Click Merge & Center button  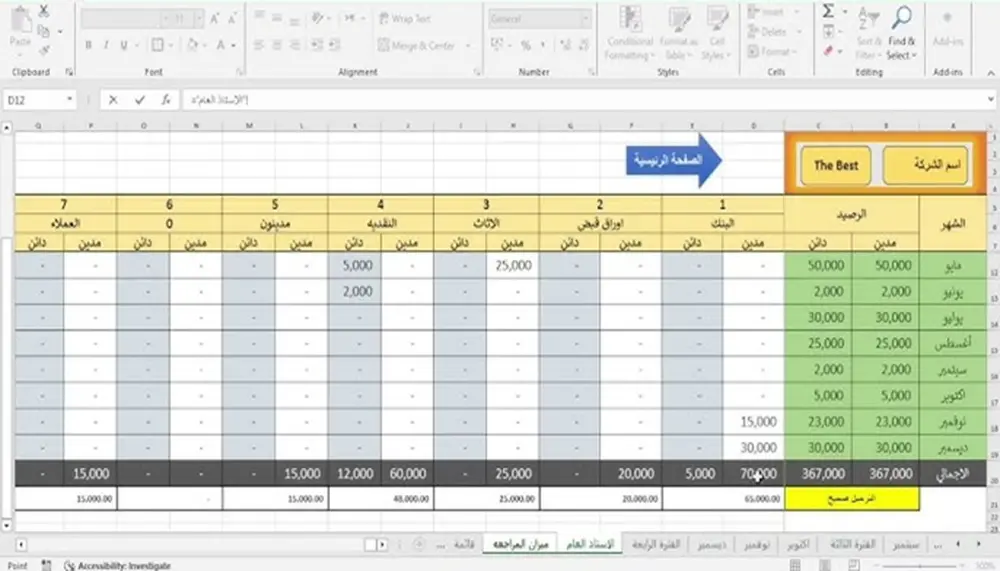click(x=416, y=45)
